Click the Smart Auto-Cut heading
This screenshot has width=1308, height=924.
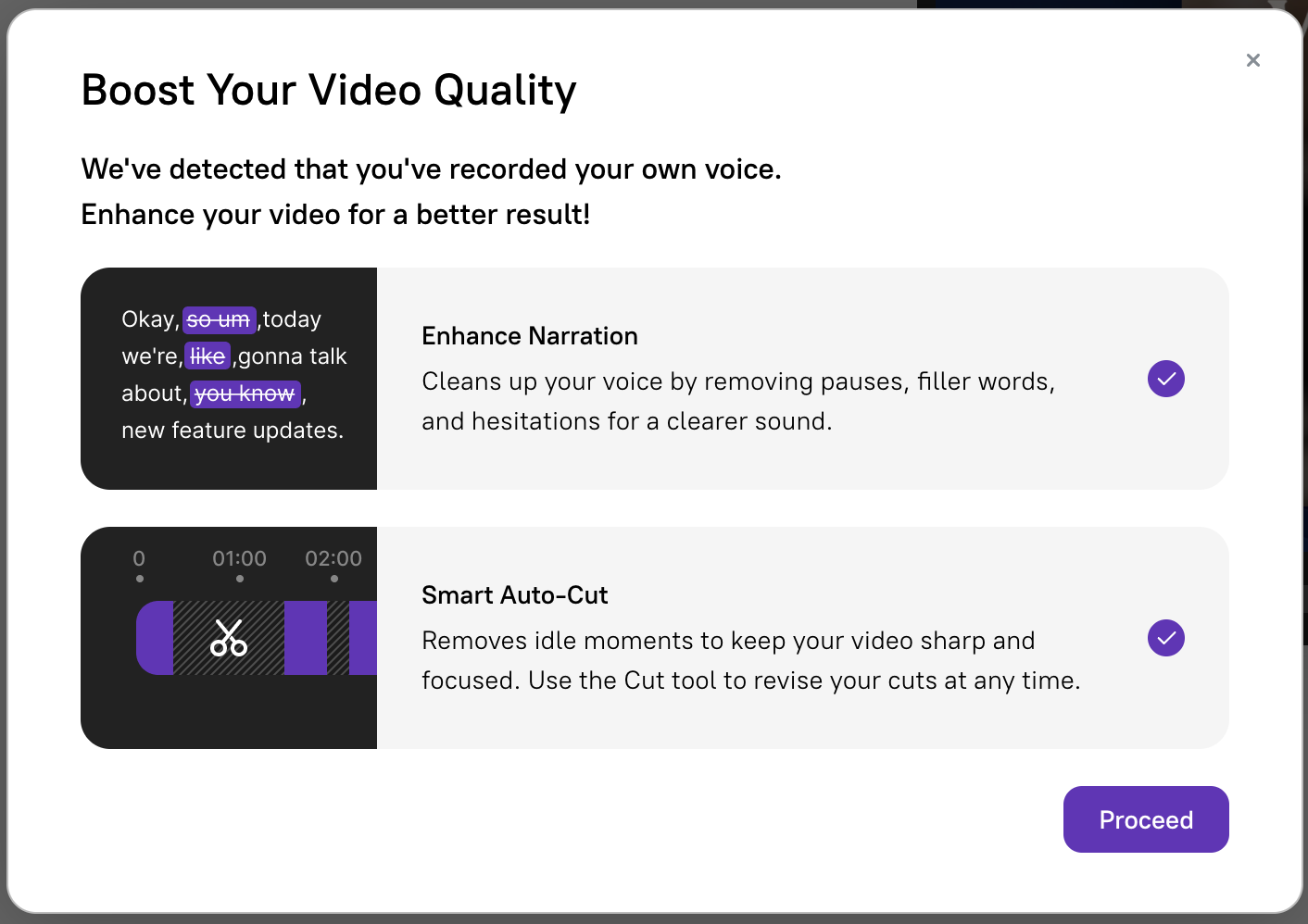tap(514, 595)
